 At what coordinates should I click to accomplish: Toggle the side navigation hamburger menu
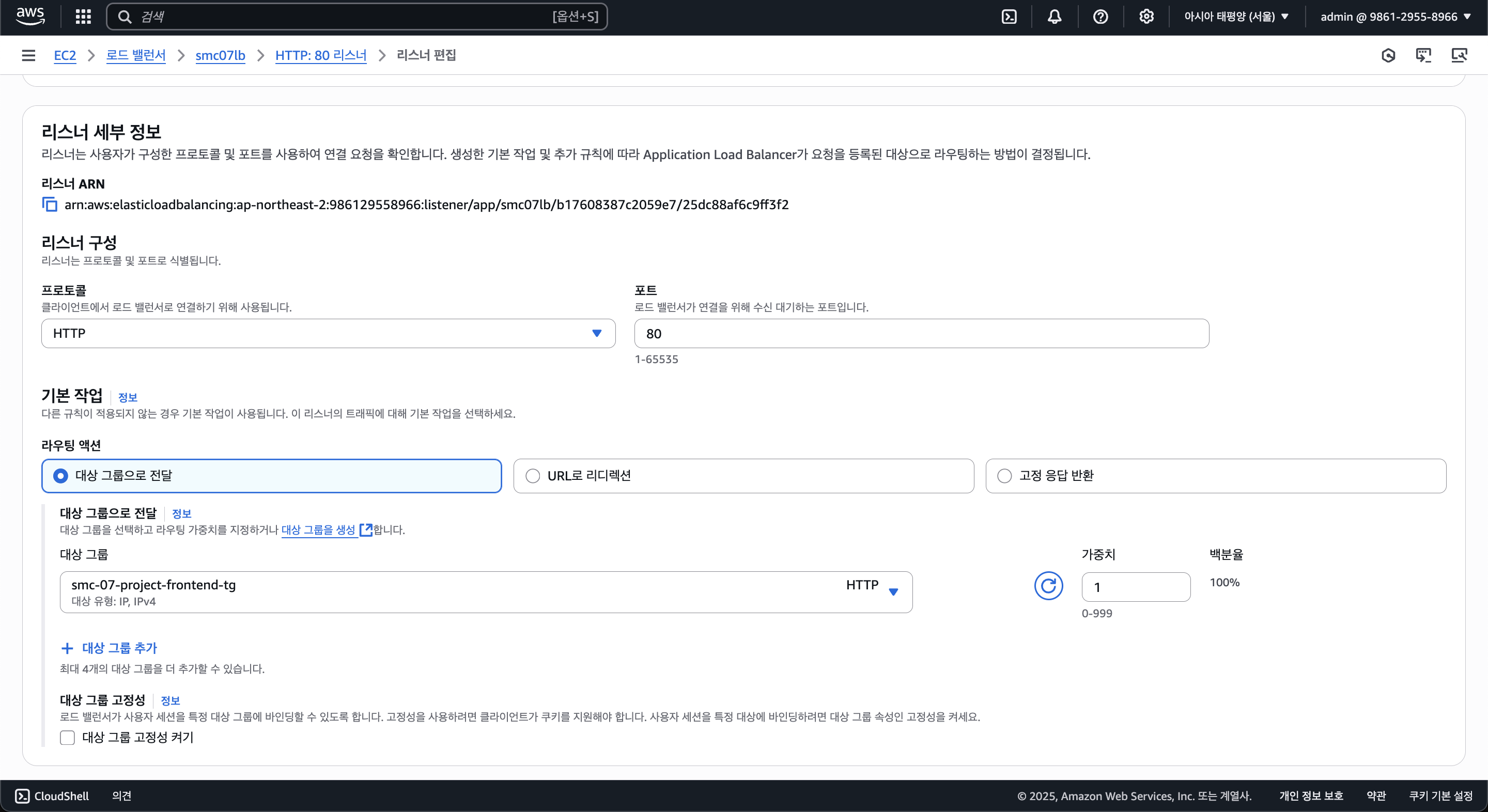pos(28,55)
